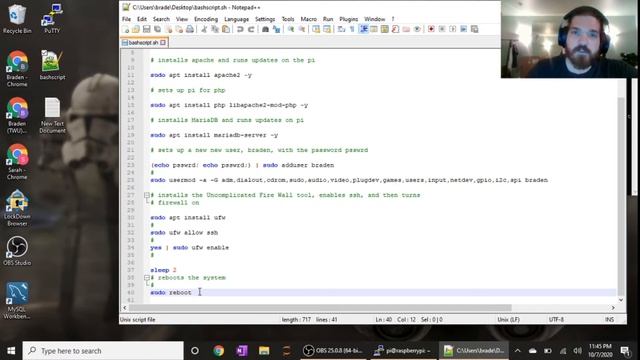The image size is (640, 360).
Task: Toggle the Document Map panel icon
Action: pos(384,29)
